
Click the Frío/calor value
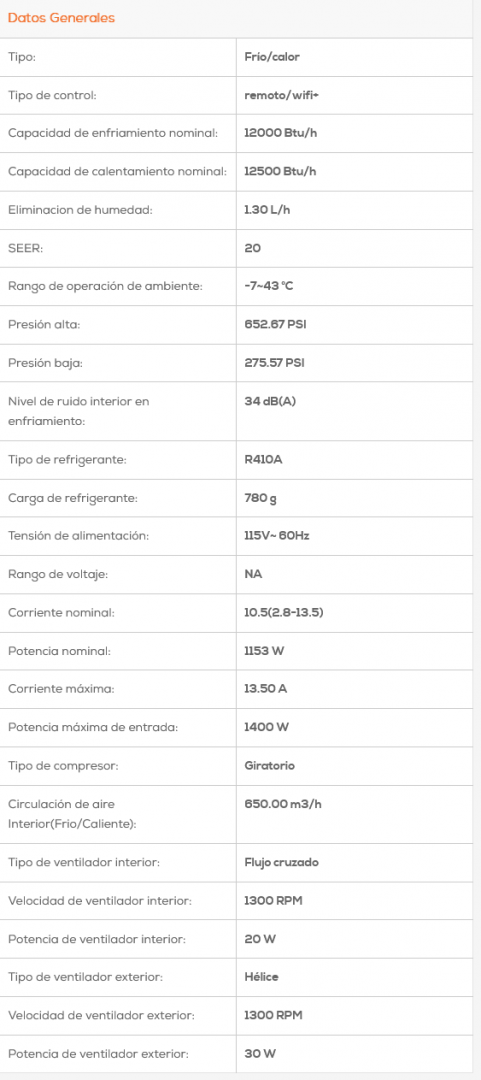(x=272, y=57)
